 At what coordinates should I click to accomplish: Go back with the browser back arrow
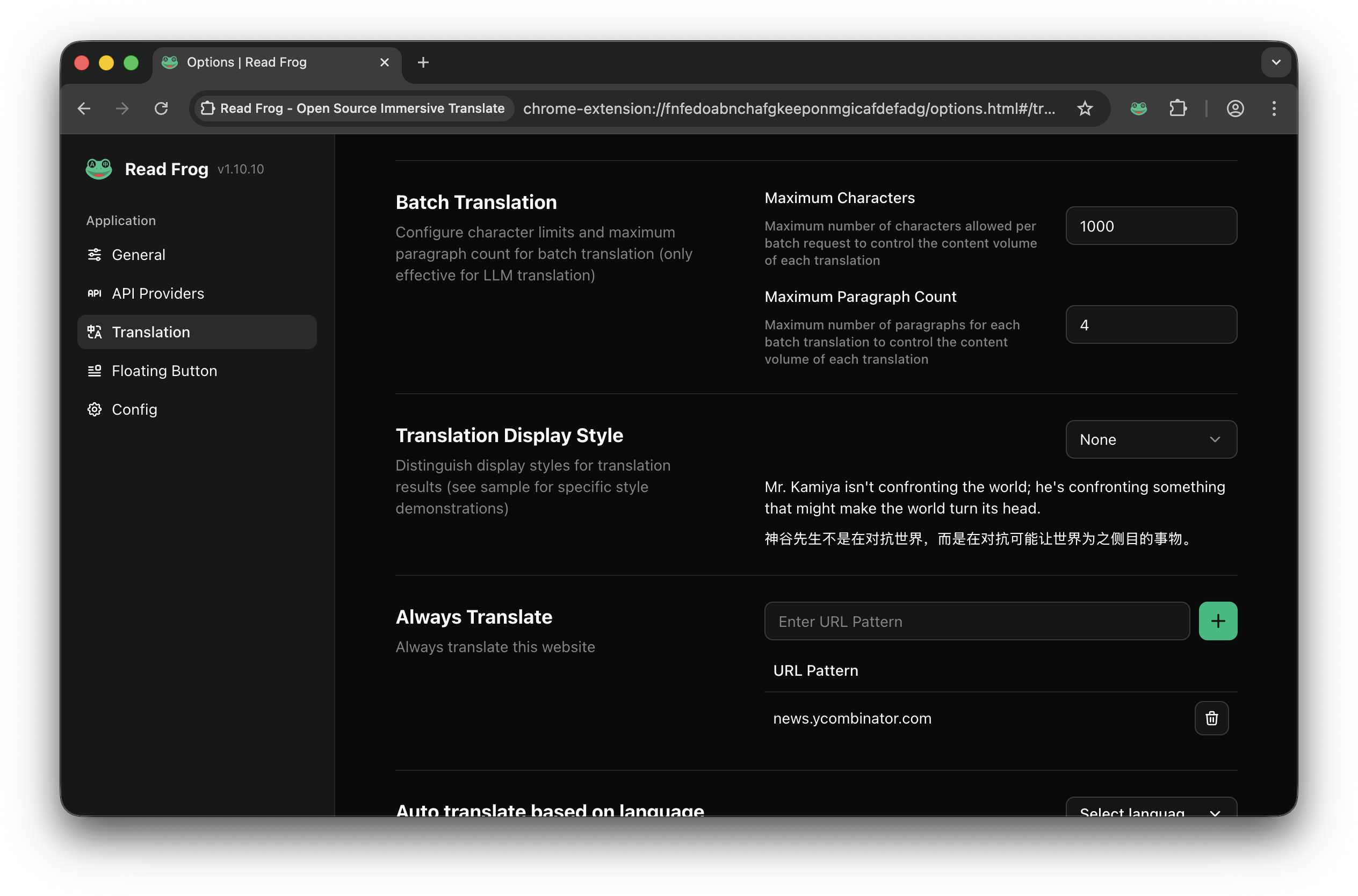tap(84, 109)
